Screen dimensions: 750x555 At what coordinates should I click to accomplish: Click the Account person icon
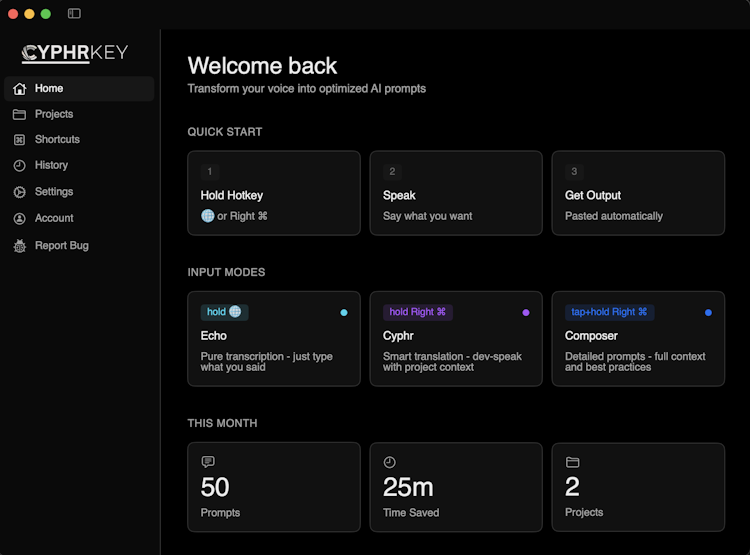[x=19, y=219]
